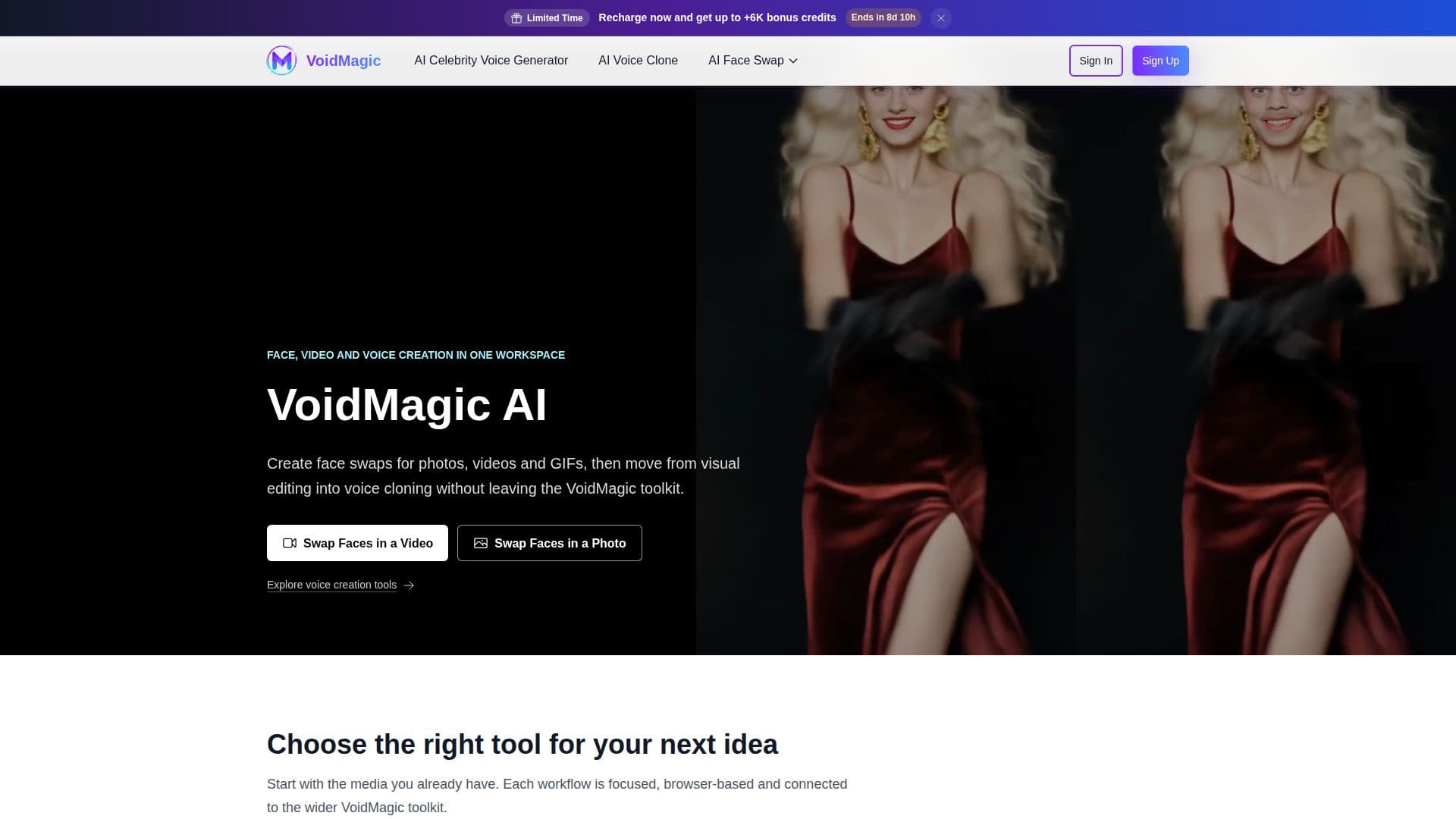Click Face, Video and Voice Creation tagline

pyautogui.click(x=416, y=355)
